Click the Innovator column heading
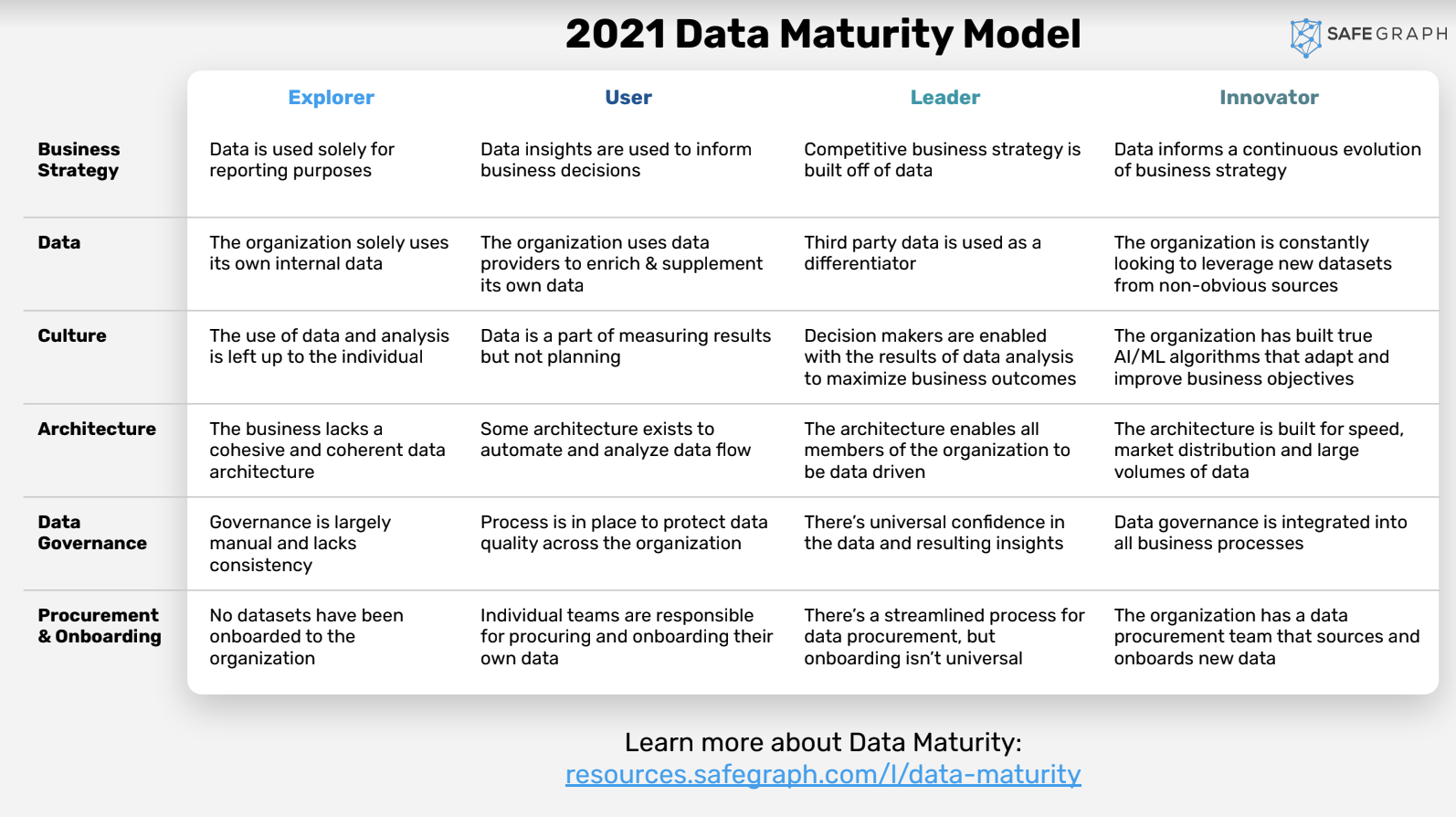The height and width of the screenshot is (817, 1456). (1269, 98)
